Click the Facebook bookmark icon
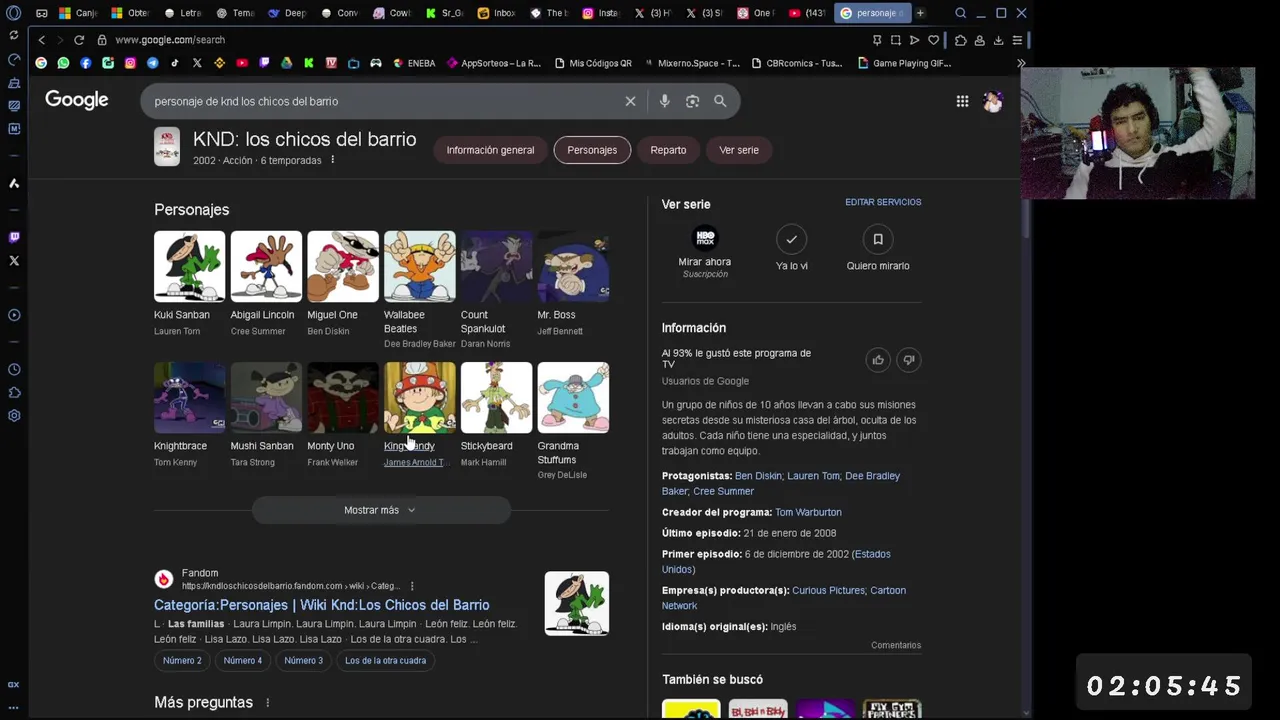This screenshot has height=720, width=1280. click(x=86, y=63)
